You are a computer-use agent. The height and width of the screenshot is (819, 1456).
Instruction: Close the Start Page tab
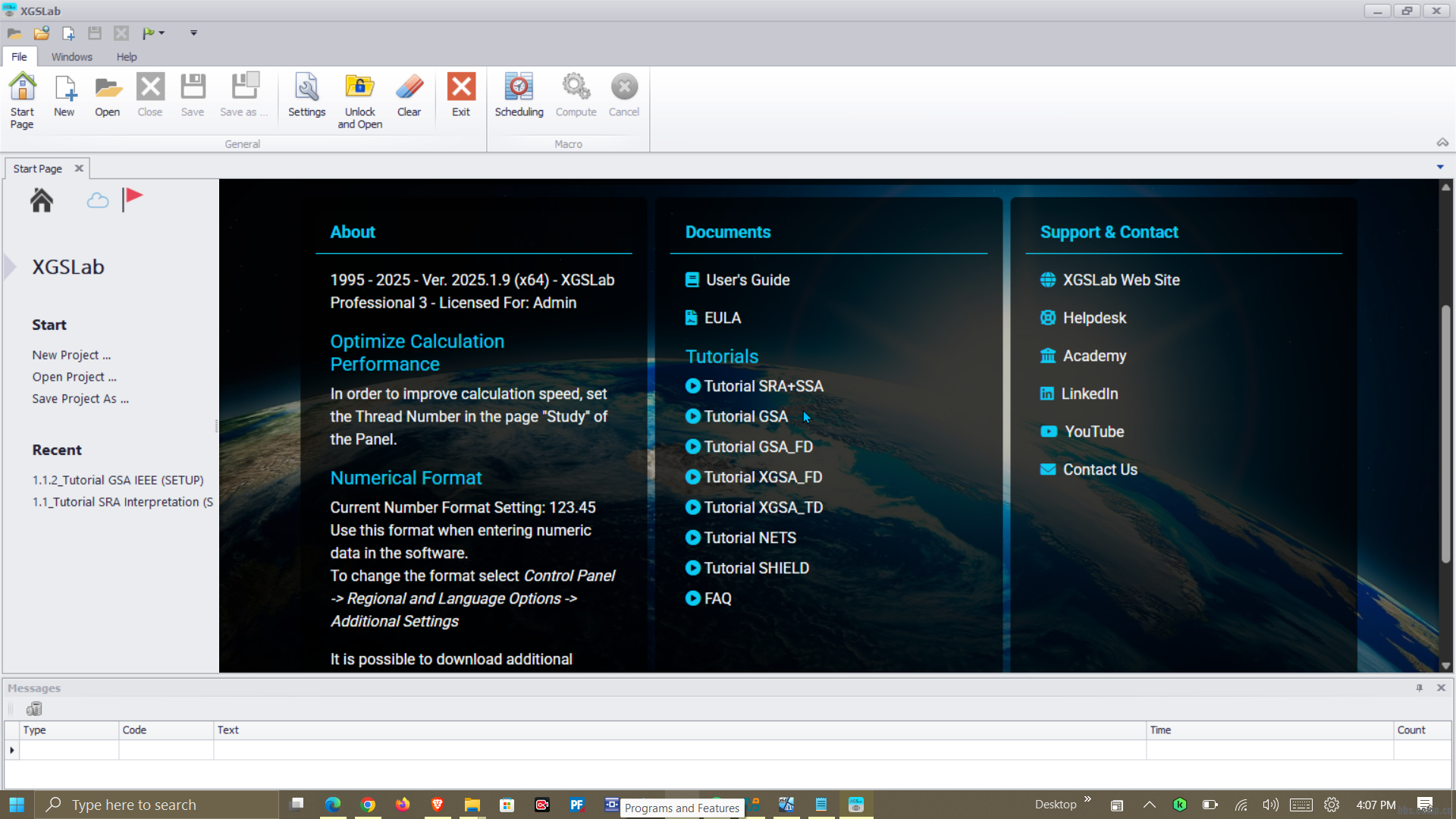pyautogui.click(x=79, y=168)
